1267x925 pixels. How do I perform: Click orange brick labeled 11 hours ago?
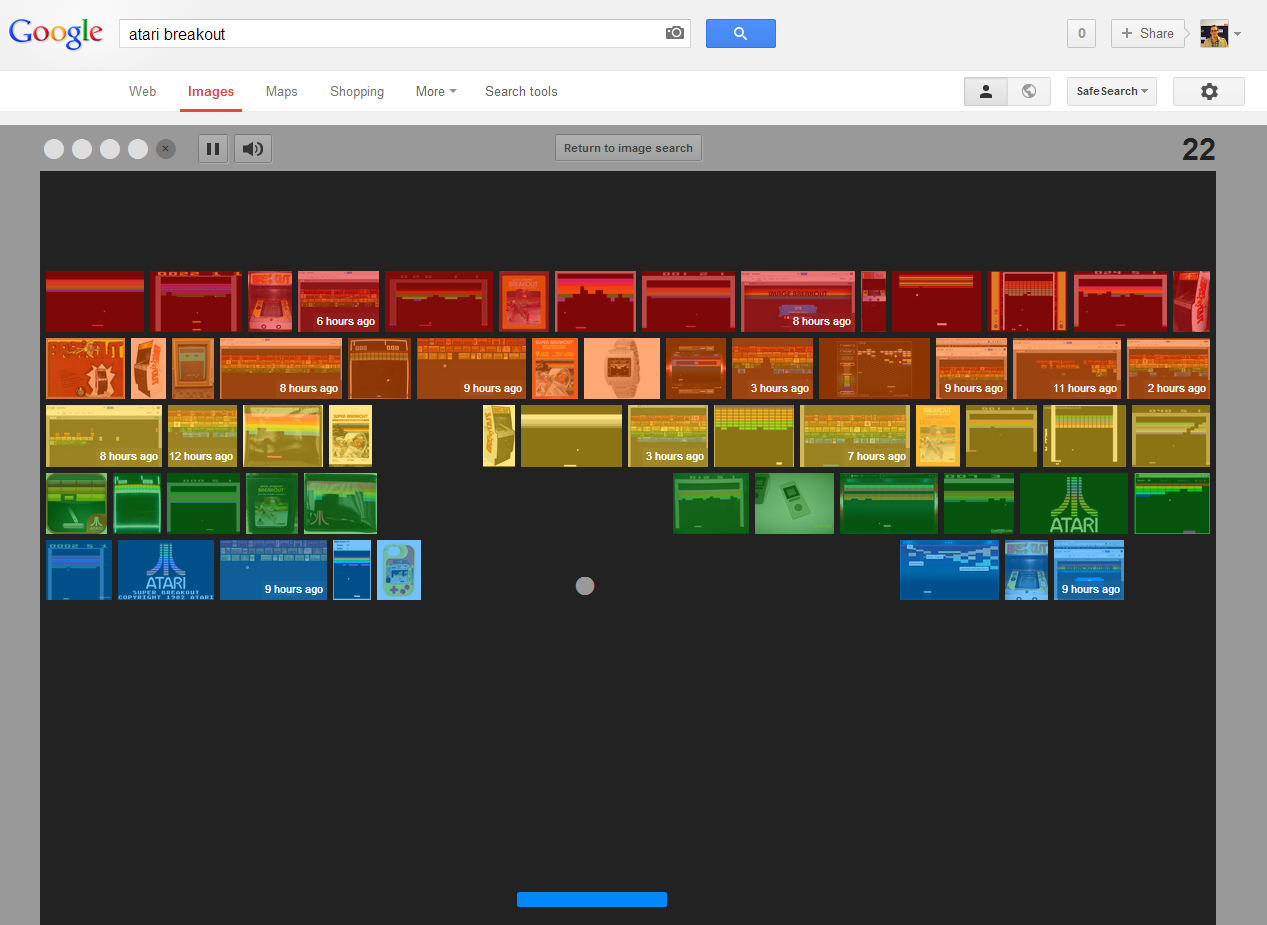click(1067, 368)
